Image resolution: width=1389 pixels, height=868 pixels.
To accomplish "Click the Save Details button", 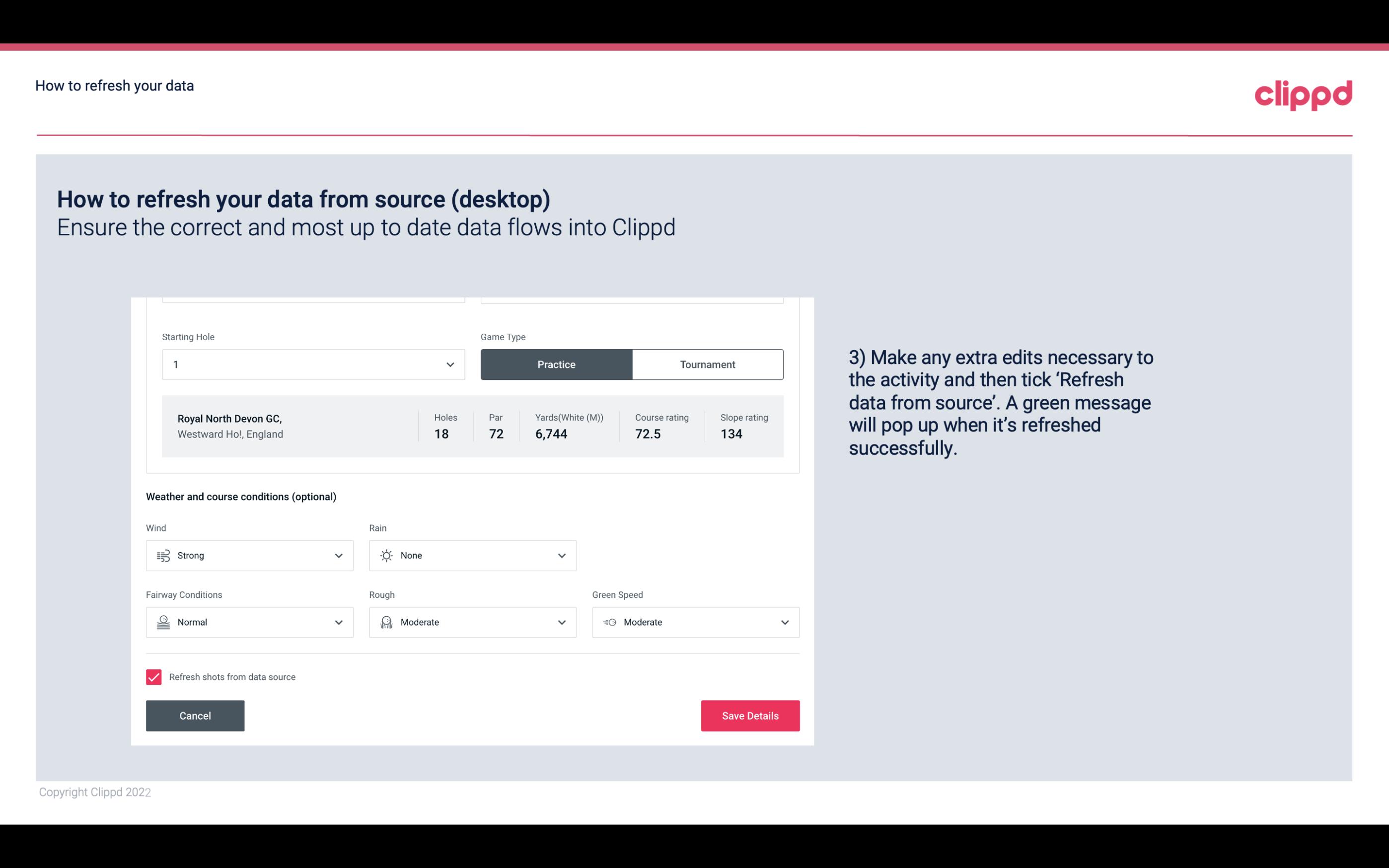I will click(750, 715).
